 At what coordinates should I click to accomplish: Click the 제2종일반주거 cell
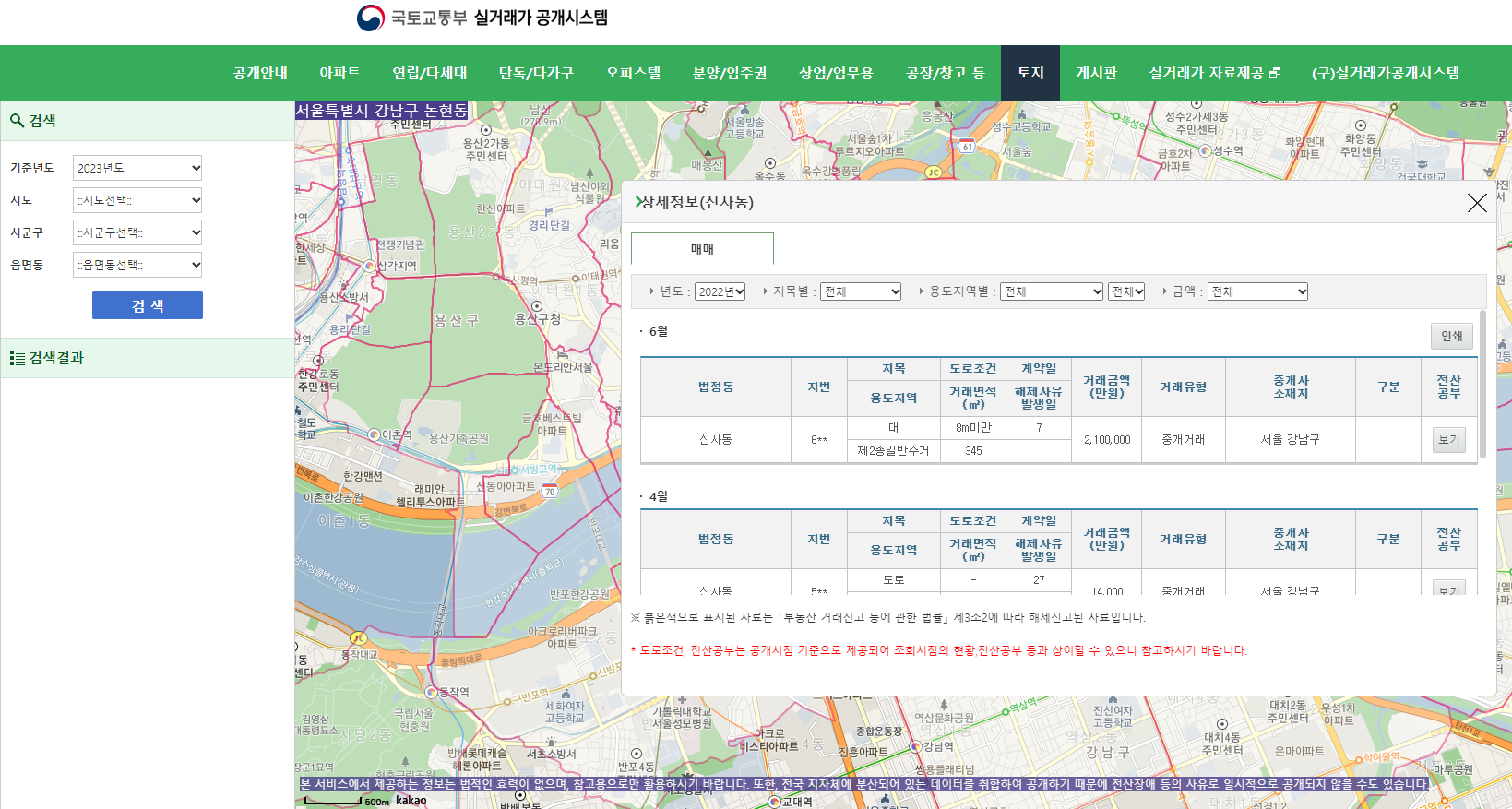click(x=893, y=451)
